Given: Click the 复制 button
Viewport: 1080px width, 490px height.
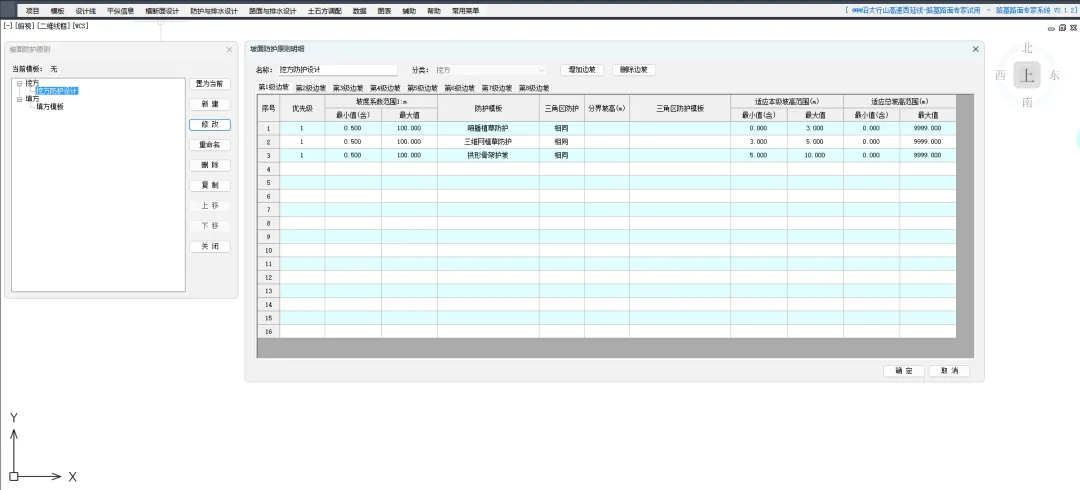Looking at the screenshot, I should pos(210,185).
